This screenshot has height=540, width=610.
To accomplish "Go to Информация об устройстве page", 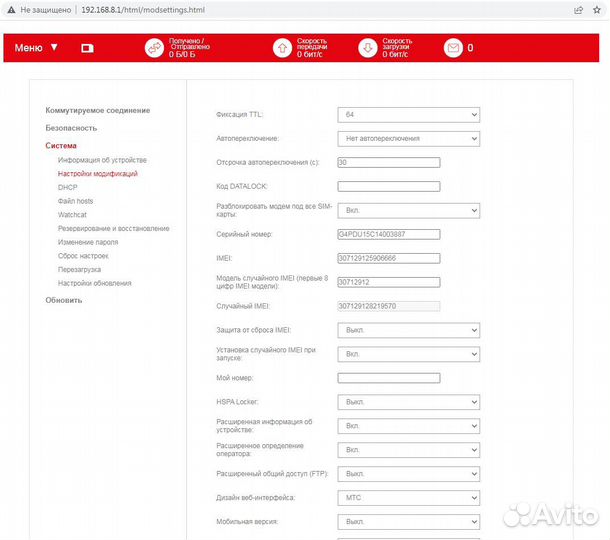I will (x=102, y=160).
